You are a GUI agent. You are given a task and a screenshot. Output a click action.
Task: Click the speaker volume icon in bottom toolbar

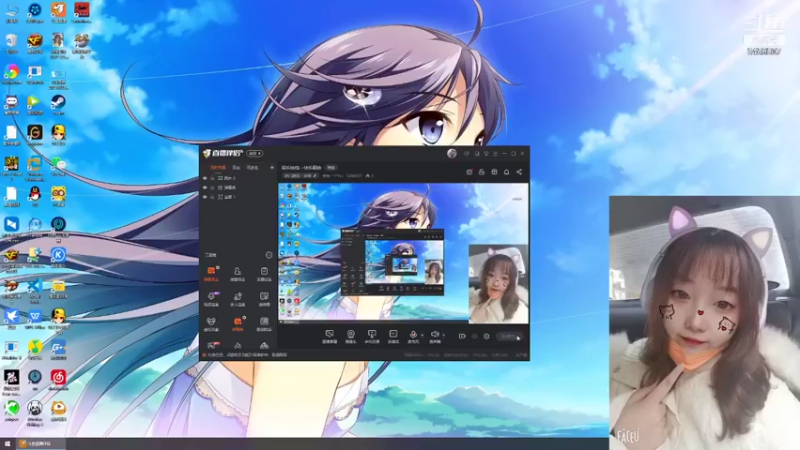point(435,336)
